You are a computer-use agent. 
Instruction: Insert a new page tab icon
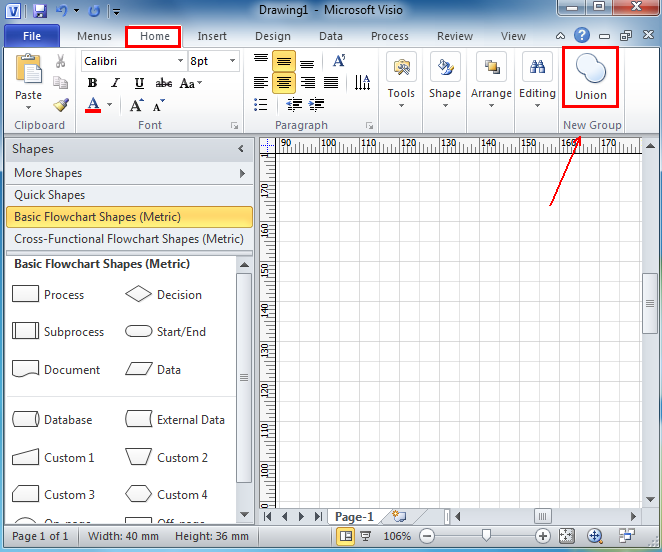(399, 517)
